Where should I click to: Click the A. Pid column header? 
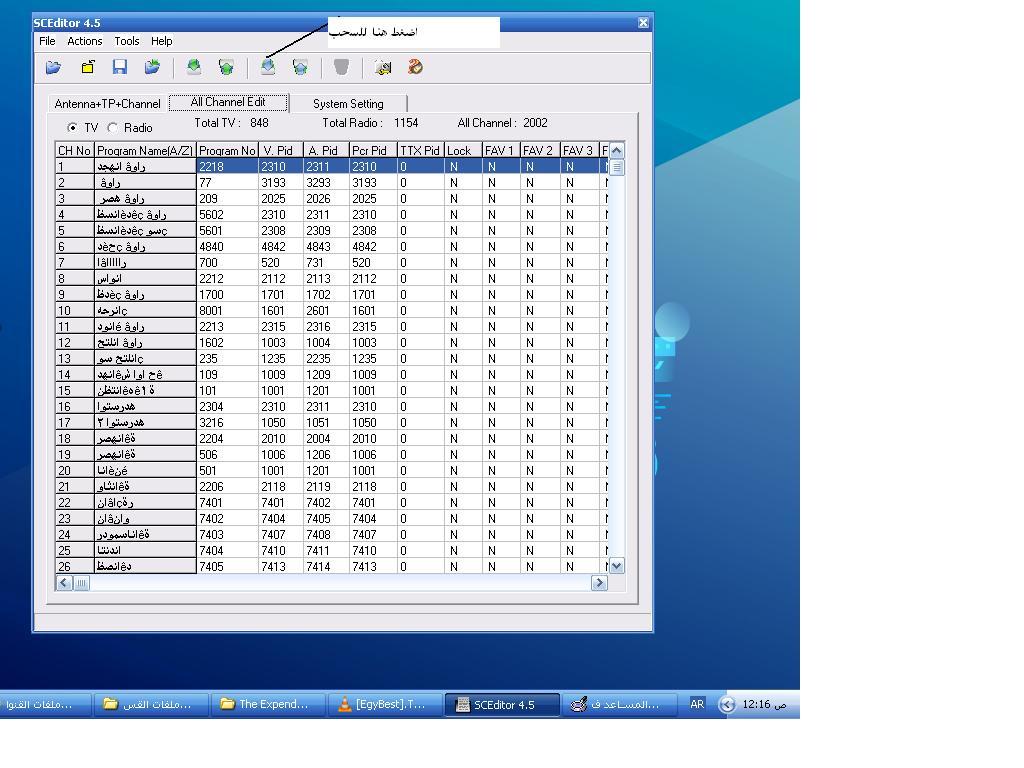326,150
